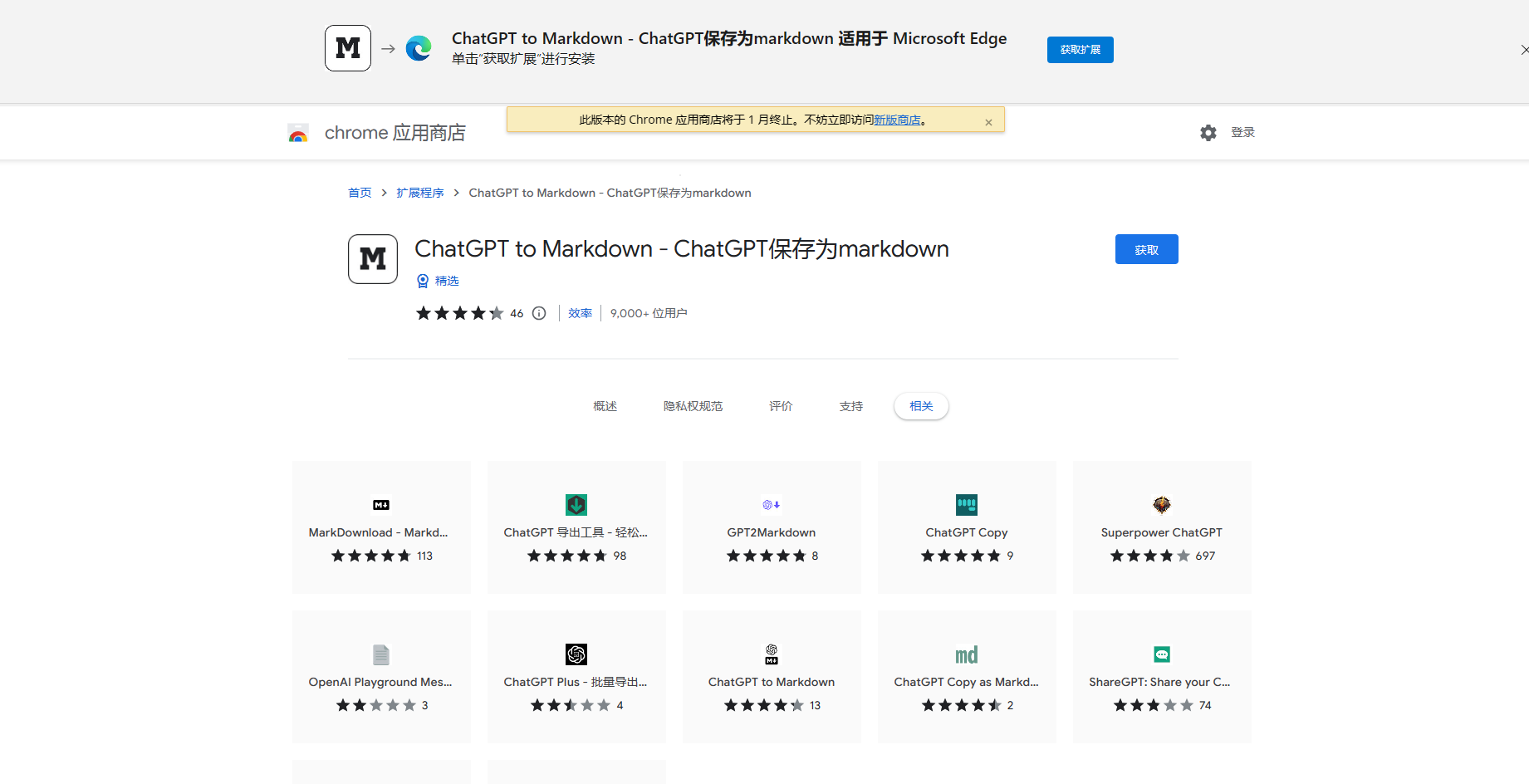Click the 获取扩展 button in the Edge banner
The width and height of the screenshot is (1529, 784).
(1080, 50)
